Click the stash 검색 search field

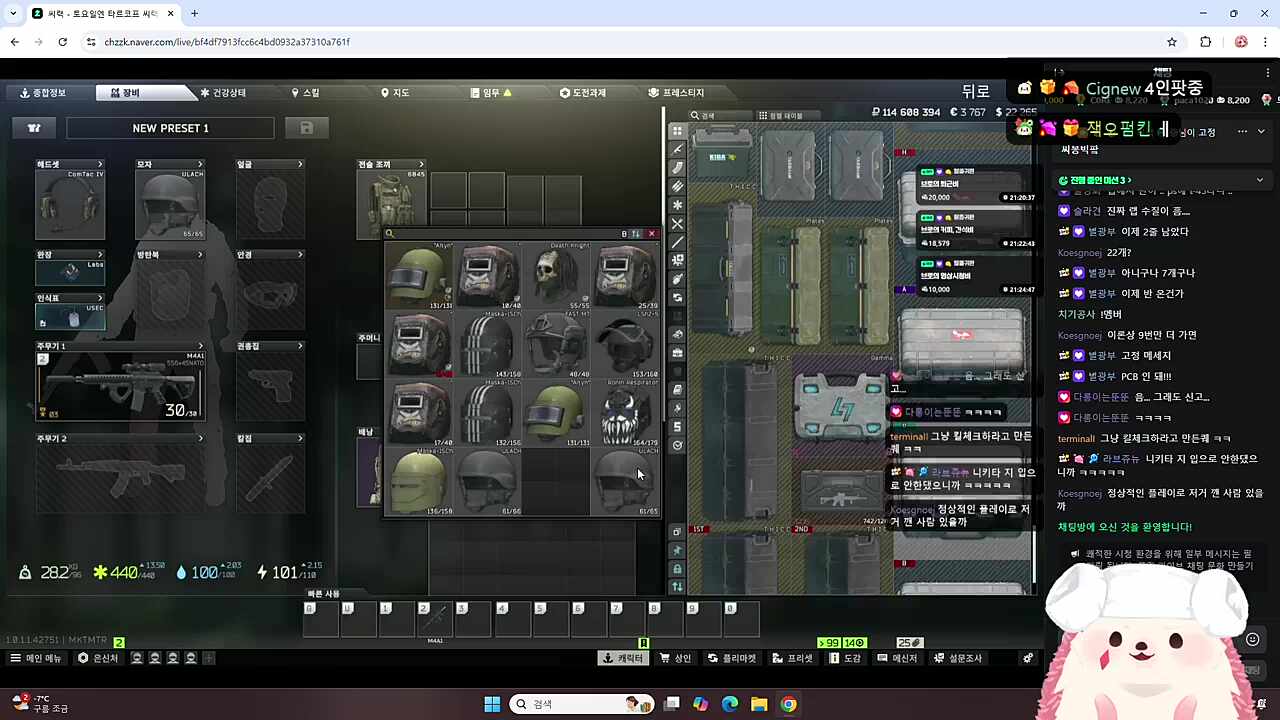point(720,115)
